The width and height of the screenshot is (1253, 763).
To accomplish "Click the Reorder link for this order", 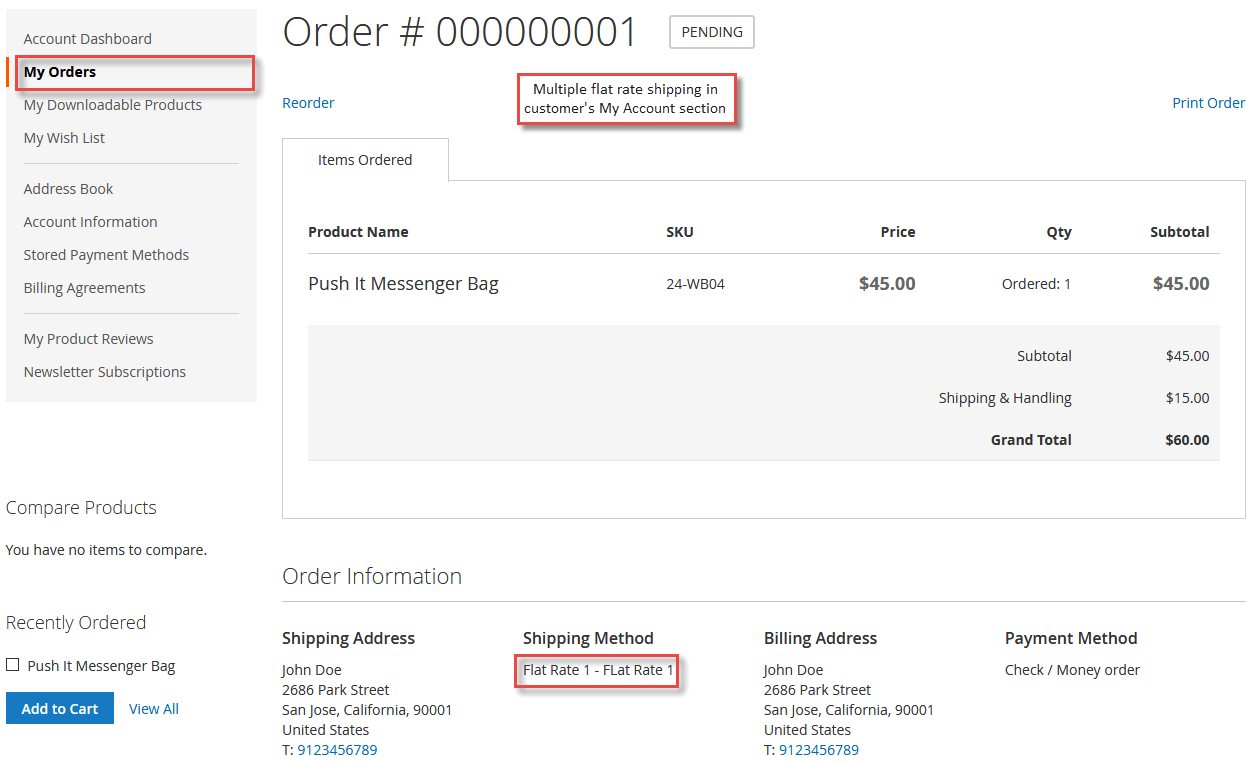I will coord(308,102).
